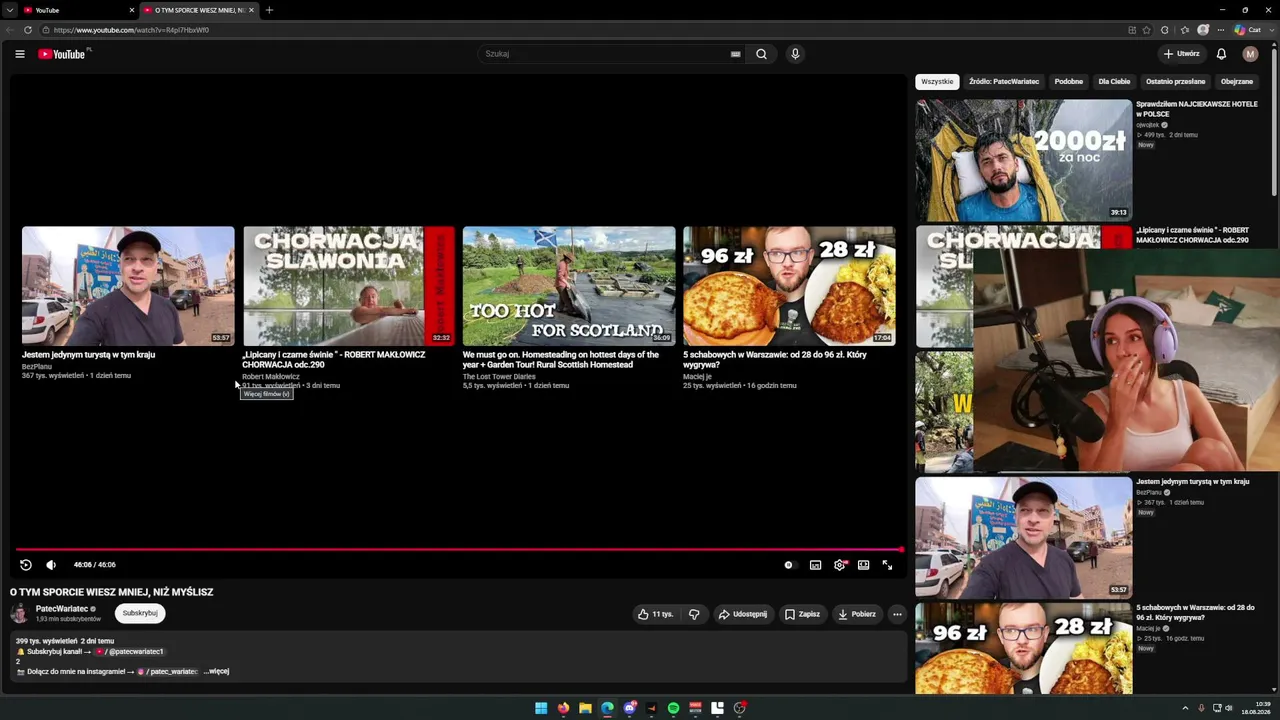Image resolution: width=1280 pixels, height=720 pixels.
Task: Open end-screen thumbnail 'Too Hot for Scotland'
Action: coord(569,286)
